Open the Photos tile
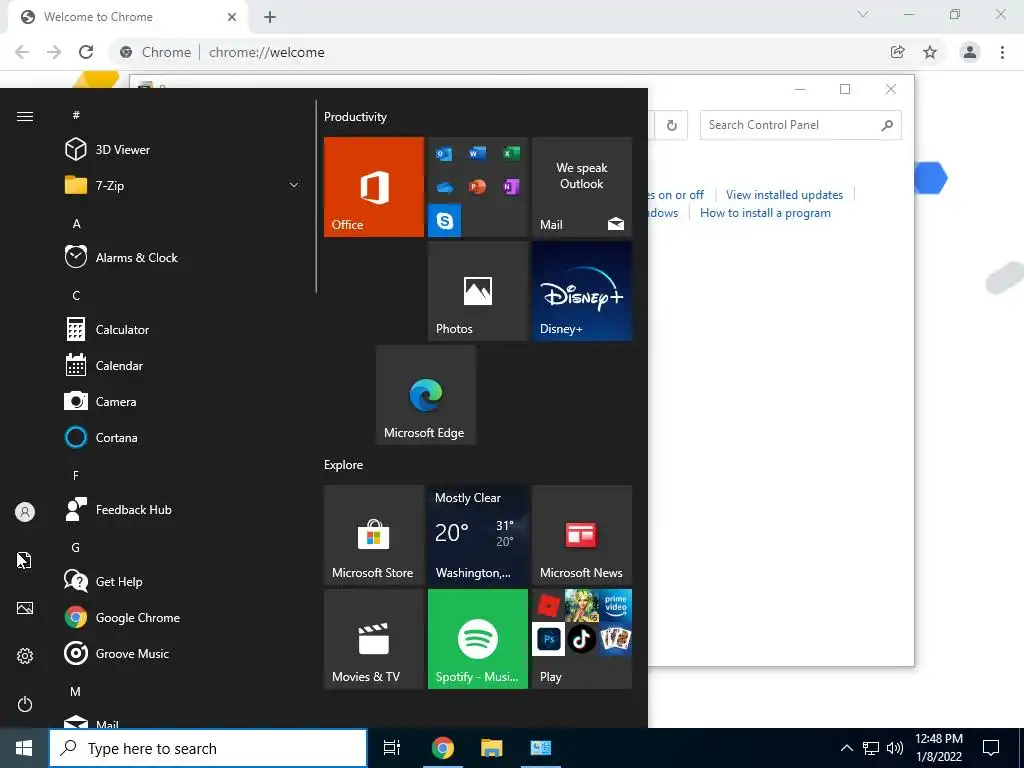Viewport: 1024px width, 768px height. (478, 291)
